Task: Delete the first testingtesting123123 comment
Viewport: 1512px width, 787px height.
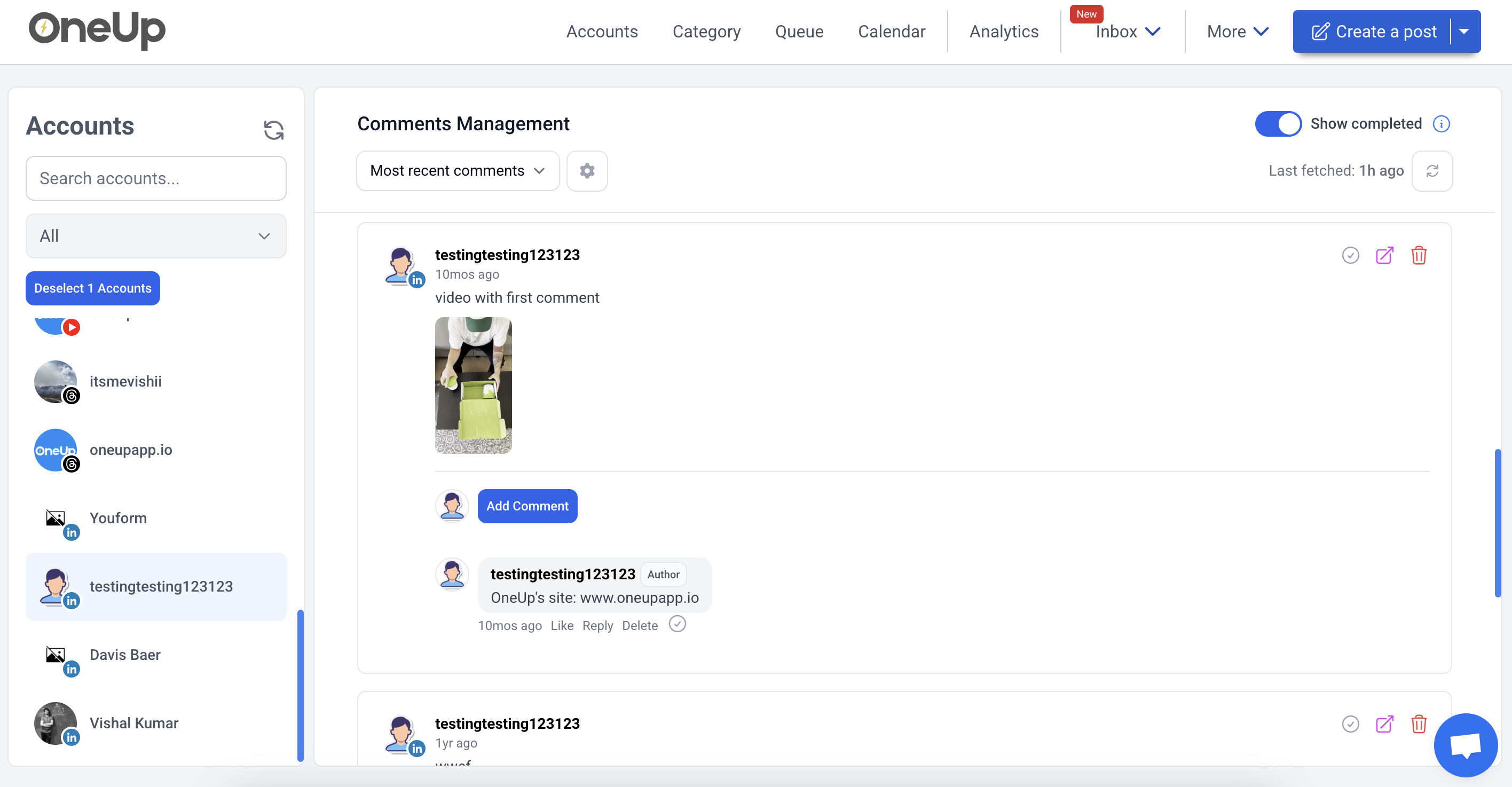Action: [x=1419, y=255]
